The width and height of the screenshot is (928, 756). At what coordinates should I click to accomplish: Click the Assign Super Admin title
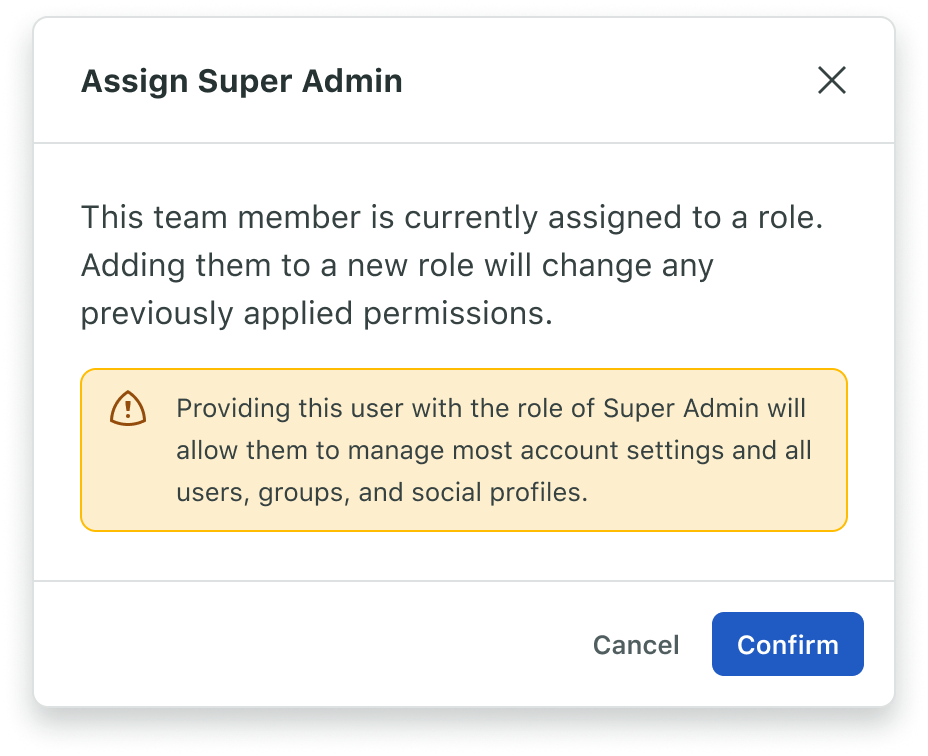pyautogui.click(x=241, y=81)
